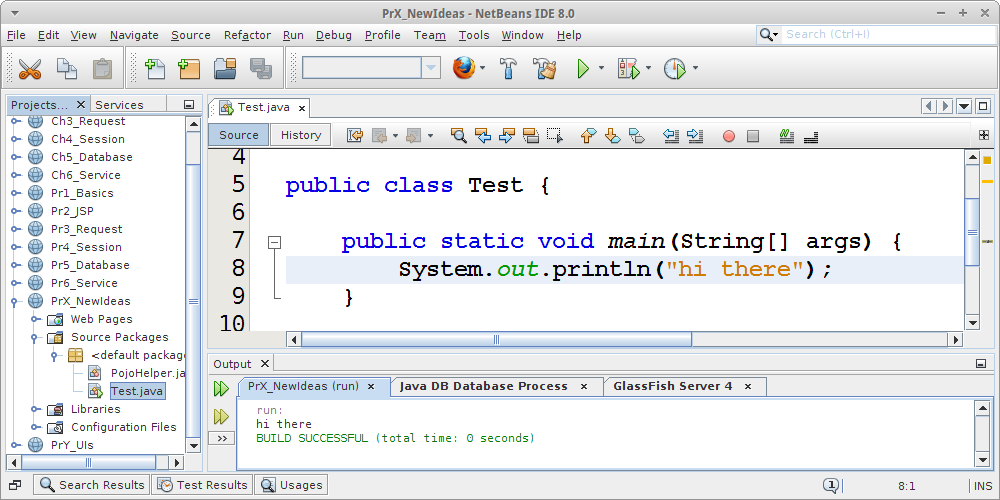Open the Usages window button
Viewport: 1000px width, 500px height.
coord(291,485)
